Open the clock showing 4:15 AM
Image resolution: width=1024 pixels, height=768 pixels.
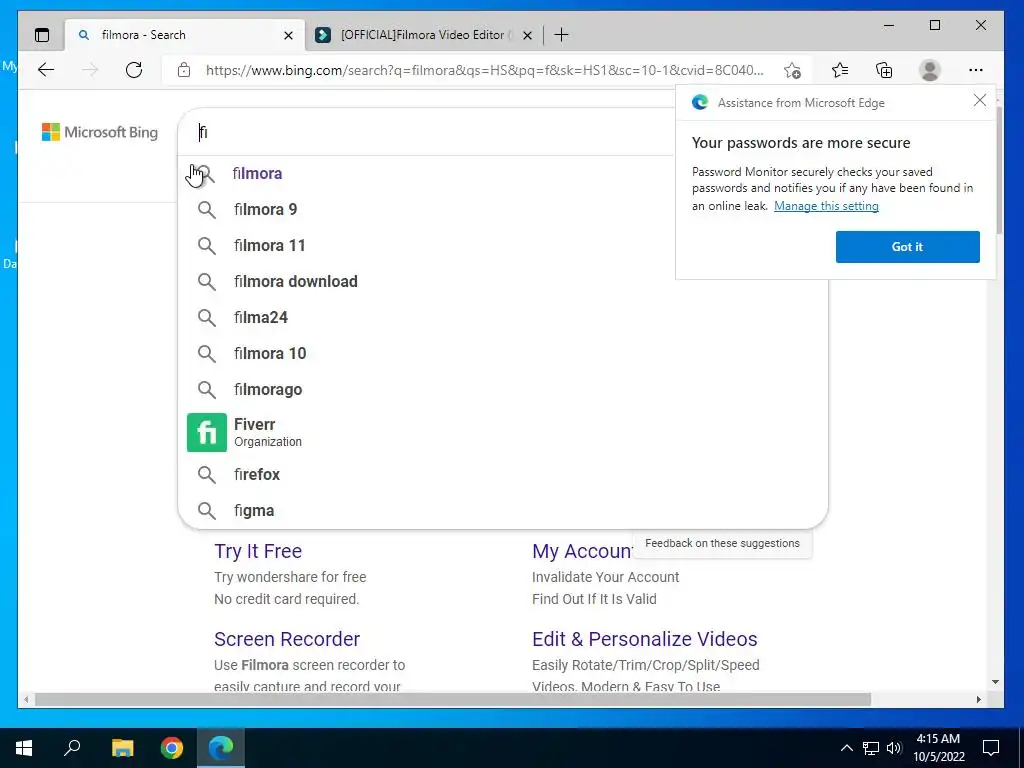(938, 748)
